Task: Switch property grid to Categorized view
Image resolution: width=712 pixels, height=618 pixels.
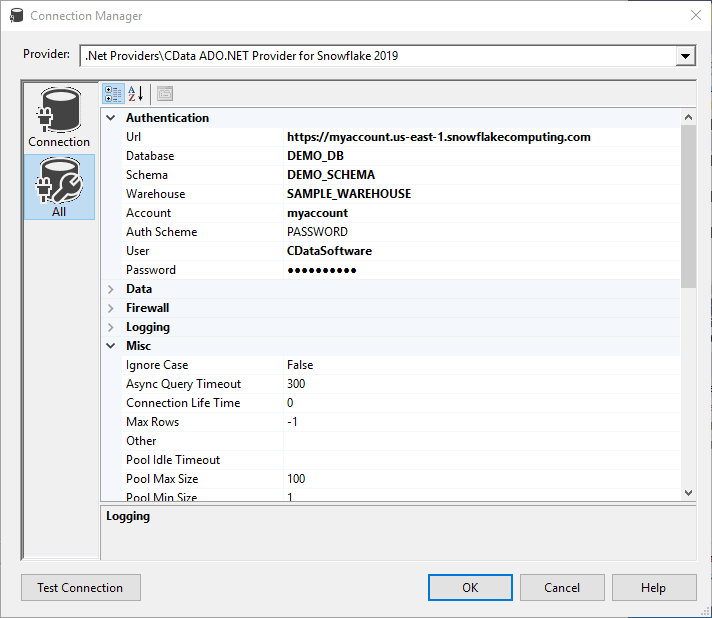Action: coord(114,94)
